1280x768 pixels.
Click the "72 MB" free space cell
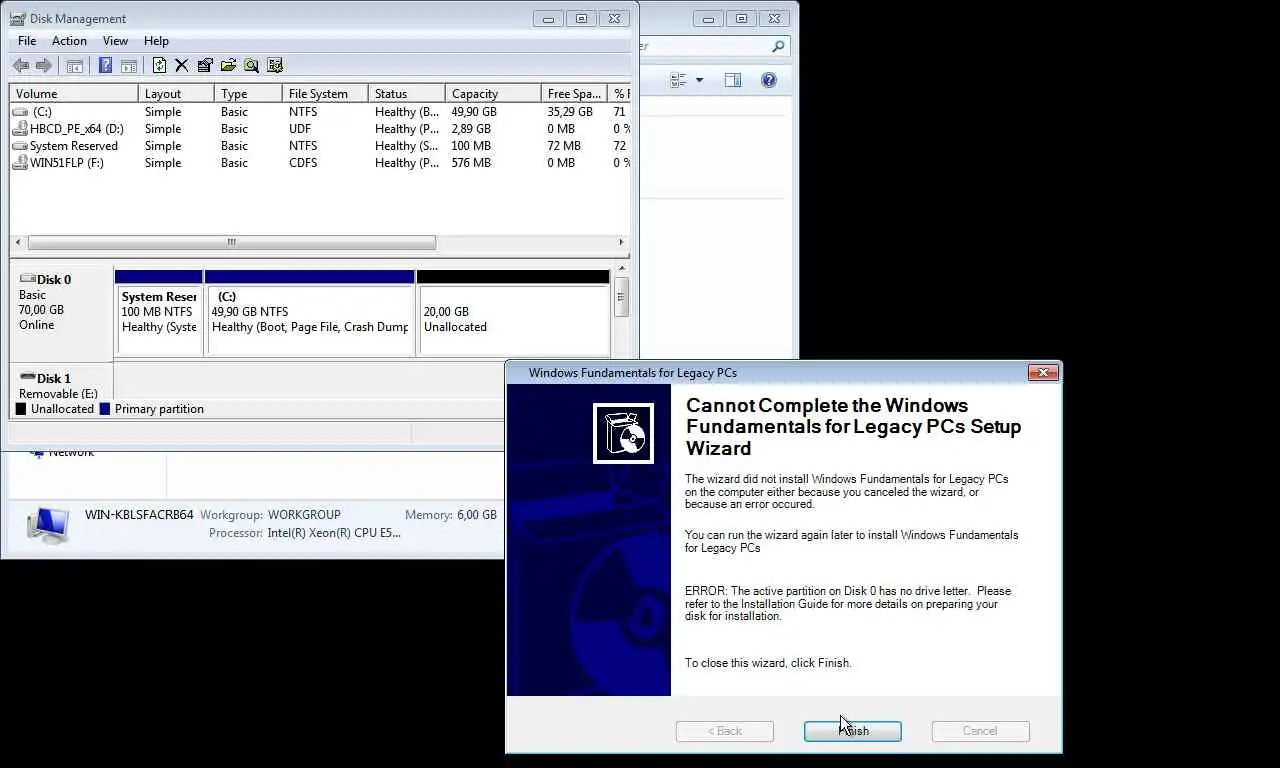pos(564,146)
